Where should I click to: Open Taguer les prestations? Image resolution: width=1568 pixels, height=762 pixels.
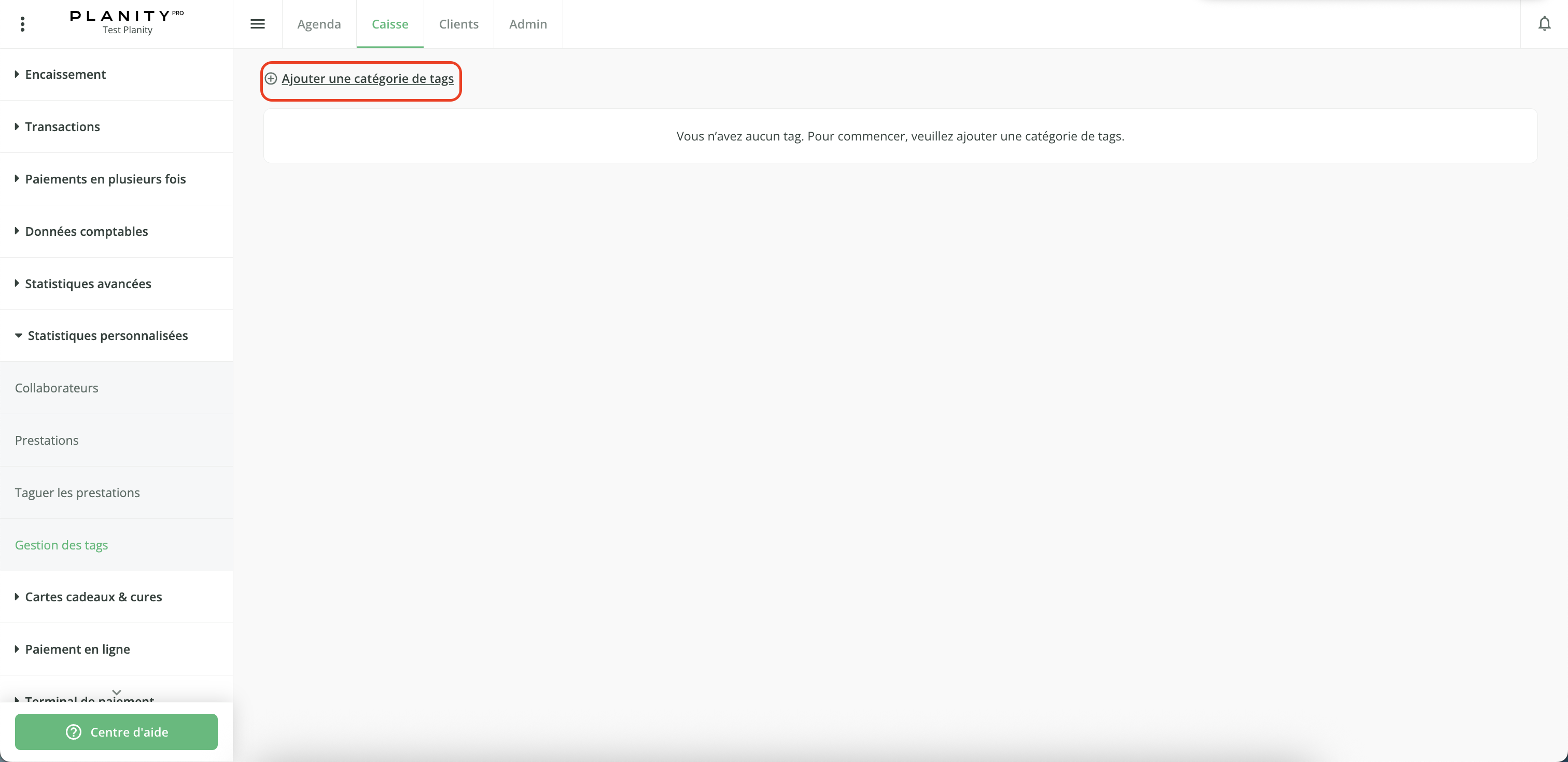pos(116,493)
